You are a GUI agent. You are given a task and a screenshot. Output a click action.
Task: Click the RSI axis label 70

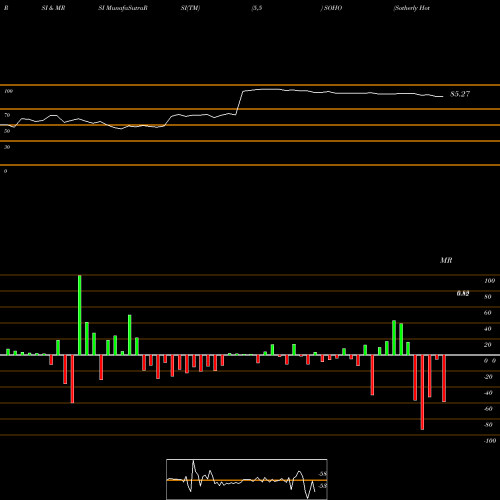pos(7,115)
